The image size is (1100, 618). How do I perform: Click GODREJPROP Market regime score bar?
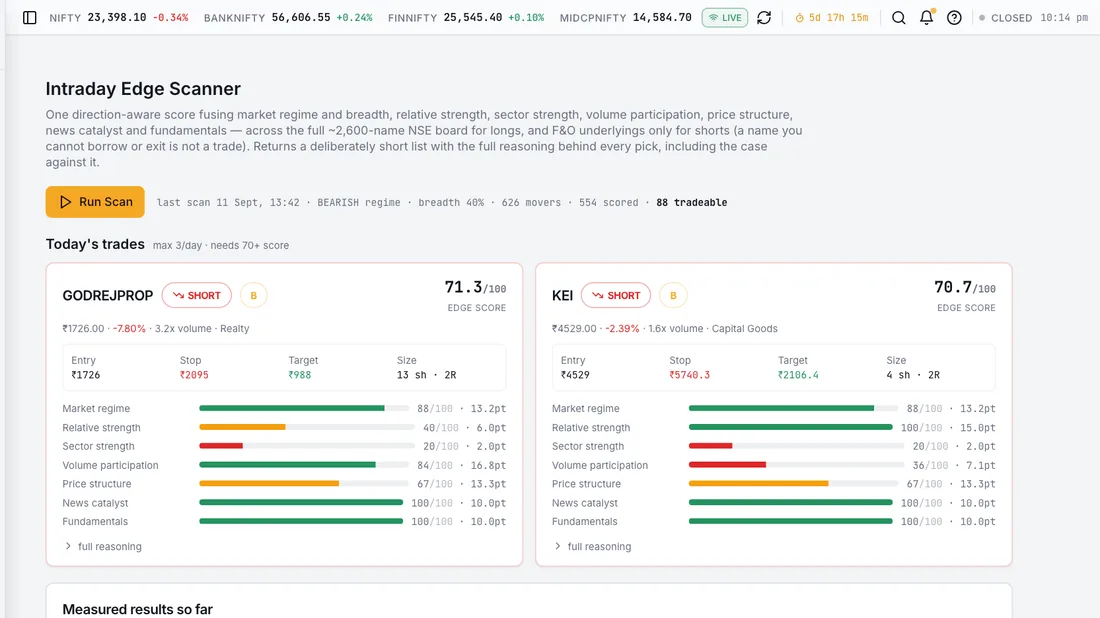(304, 408)
